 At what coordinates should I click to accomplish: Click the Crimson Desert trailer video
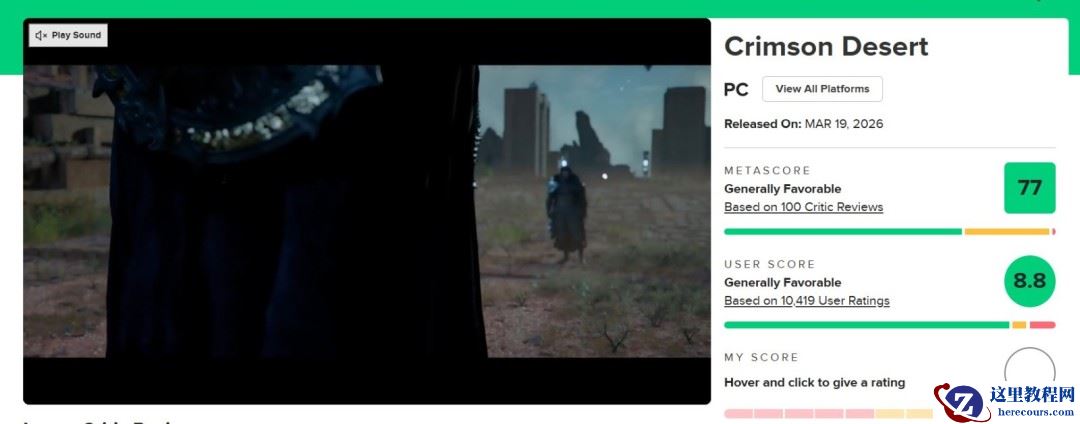(366, 211)
